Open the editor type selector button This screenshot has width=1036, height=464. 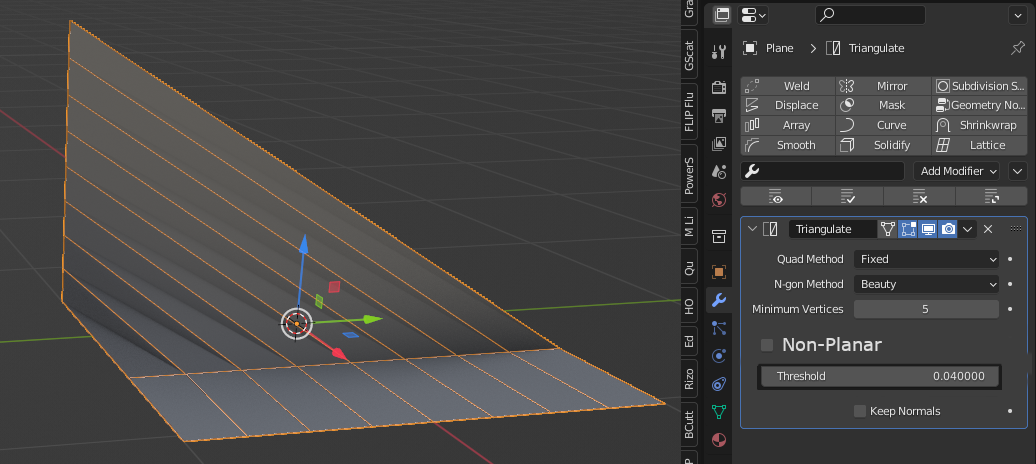click(x=722, y=15)
